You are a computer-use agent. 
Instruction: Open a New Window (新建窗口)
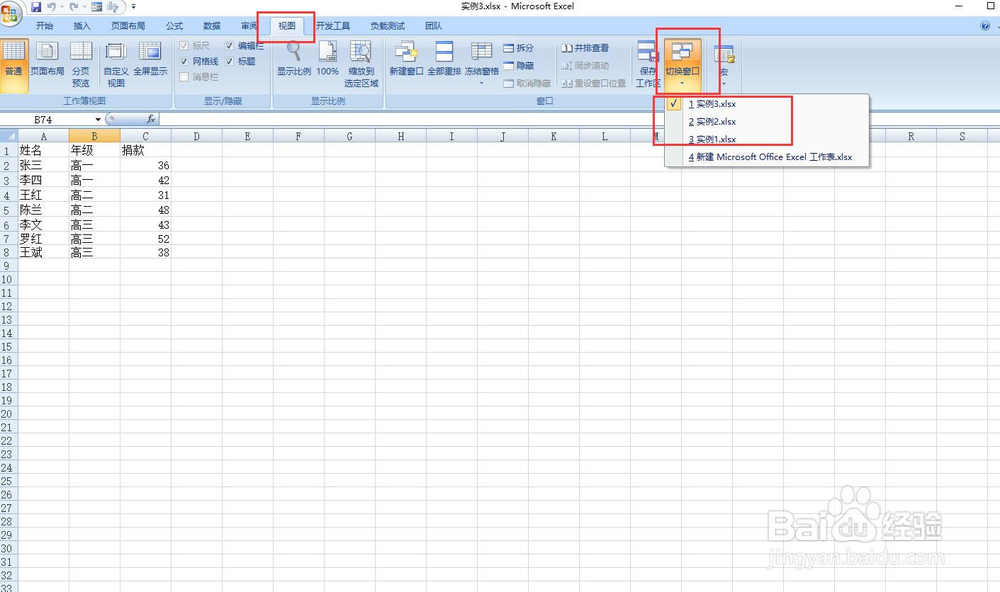[406, 59]
